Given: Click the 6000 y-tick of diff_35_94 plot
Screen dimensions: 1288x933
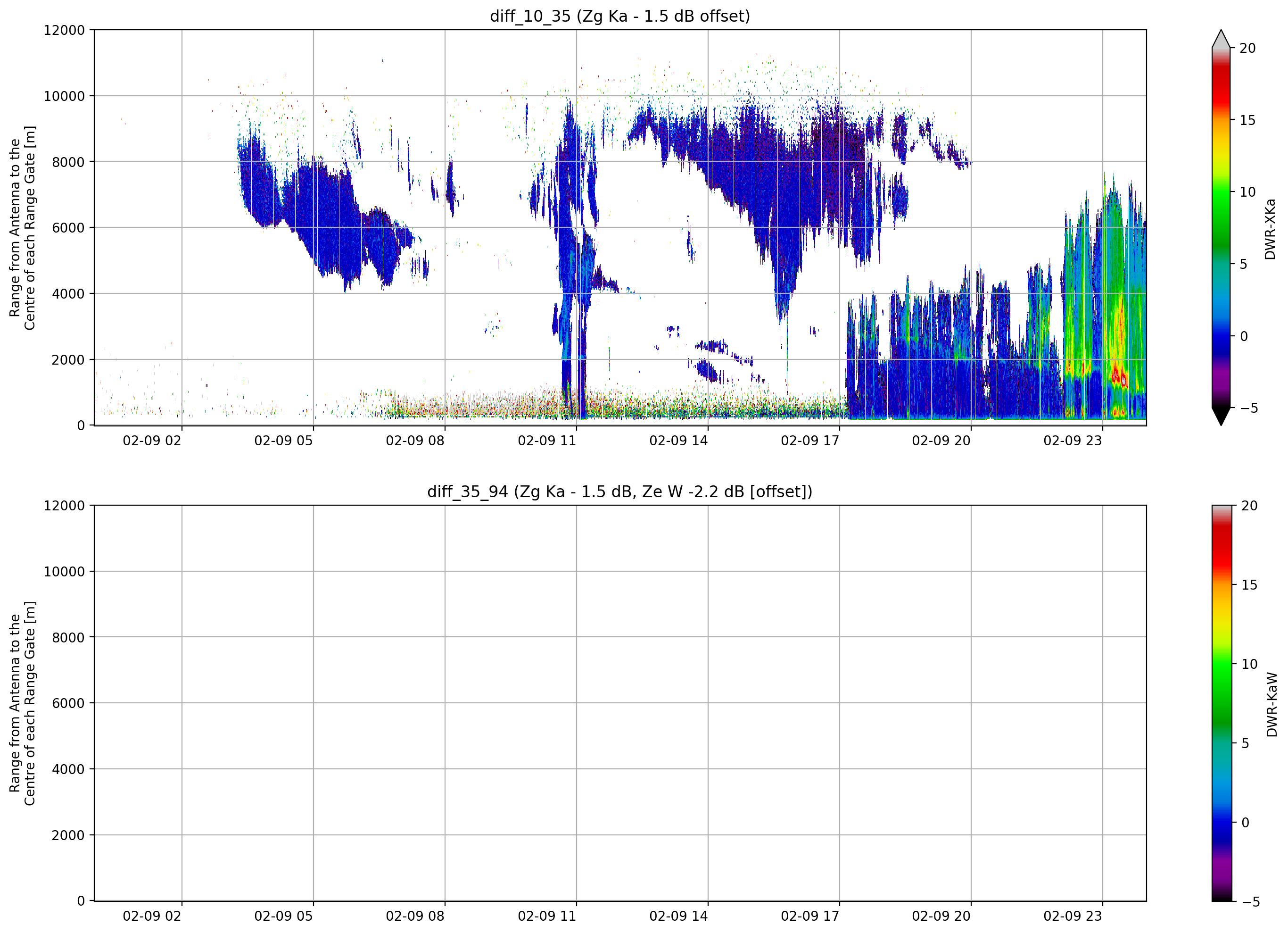Looking at the screenshot, I should (x=68, y=703).
